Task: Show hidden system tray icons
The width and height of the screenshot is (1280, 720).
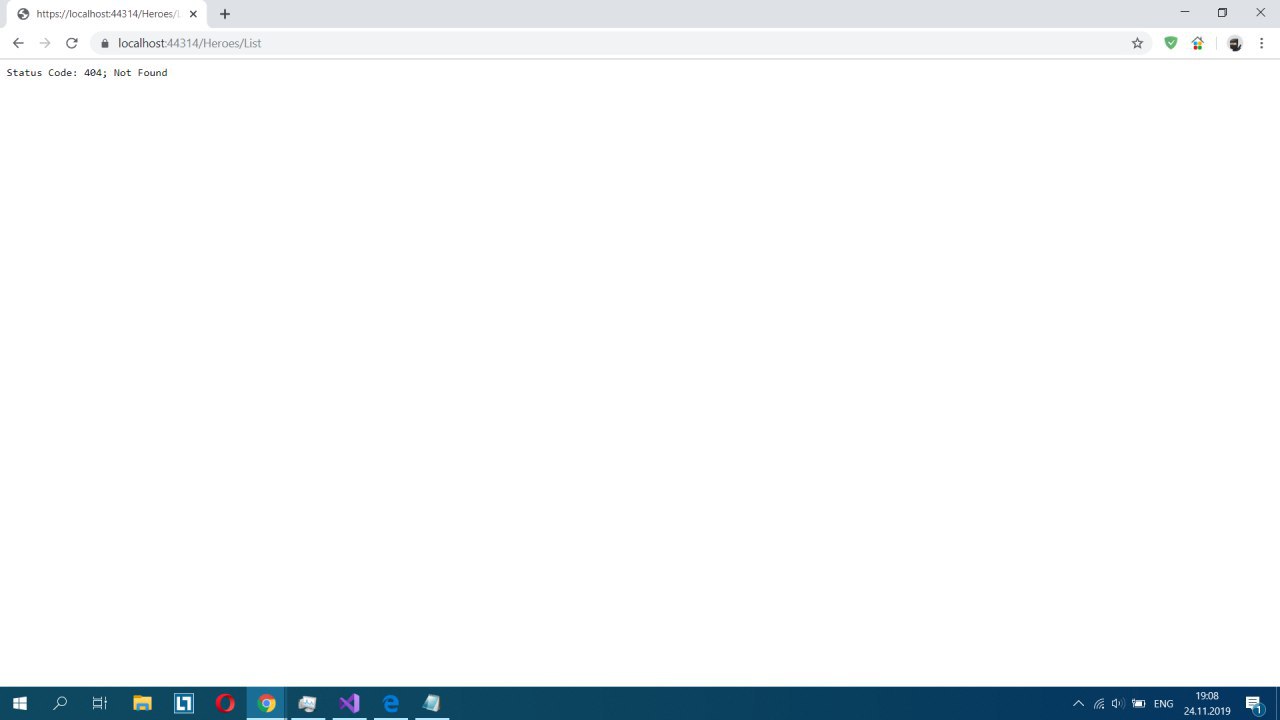Action: click(1078, 704)
